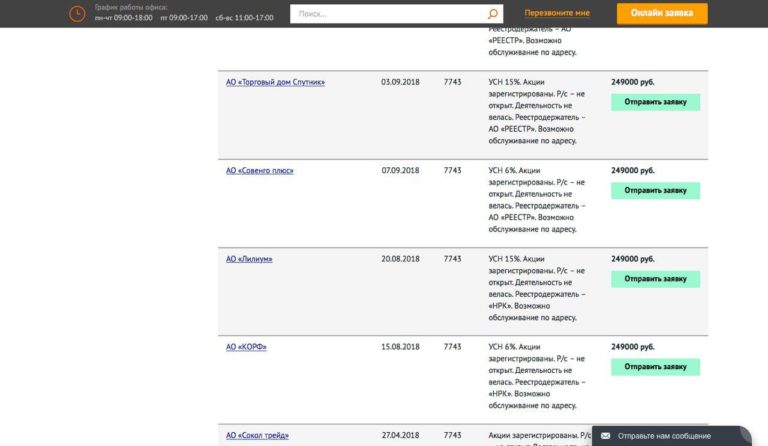Click the search magnifier icon

pos(493,14)
